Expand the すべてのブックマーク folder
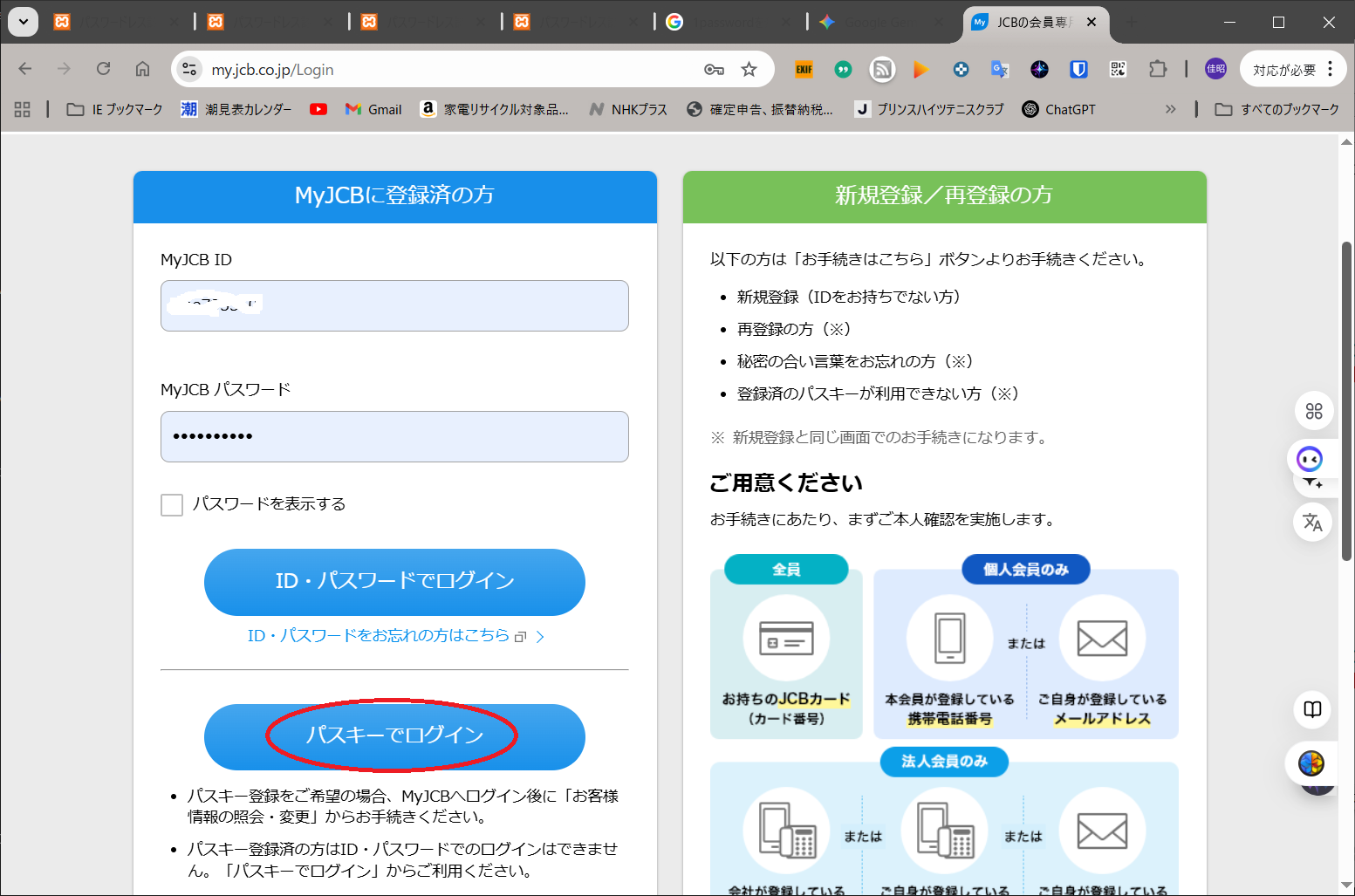 (x=1277, y=109)
